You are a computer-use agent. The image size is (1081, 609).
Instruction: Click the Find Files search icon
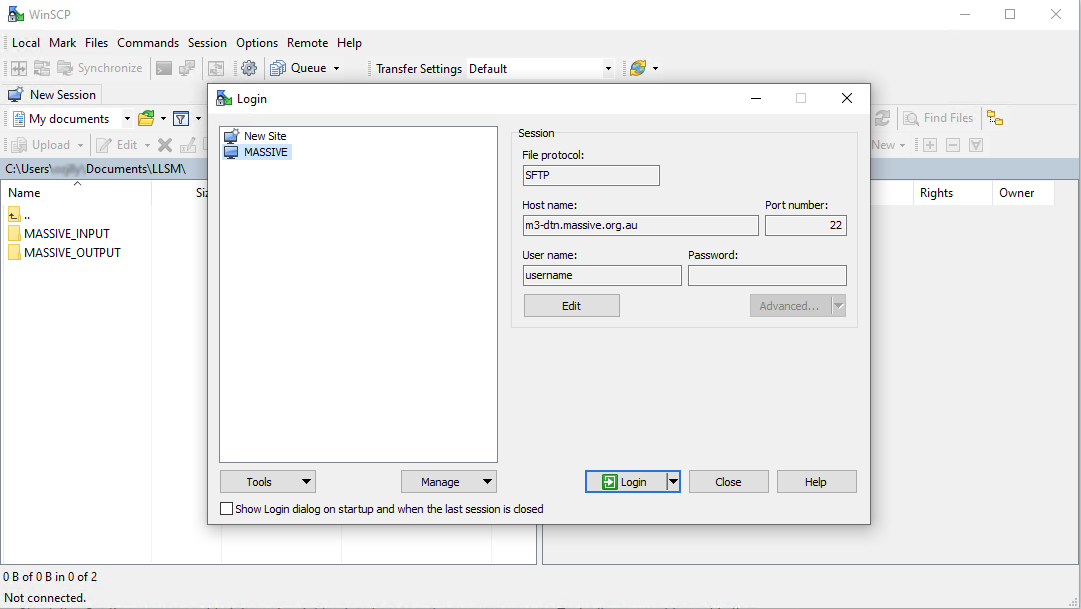pyautogui.click(x=912, y=118)
